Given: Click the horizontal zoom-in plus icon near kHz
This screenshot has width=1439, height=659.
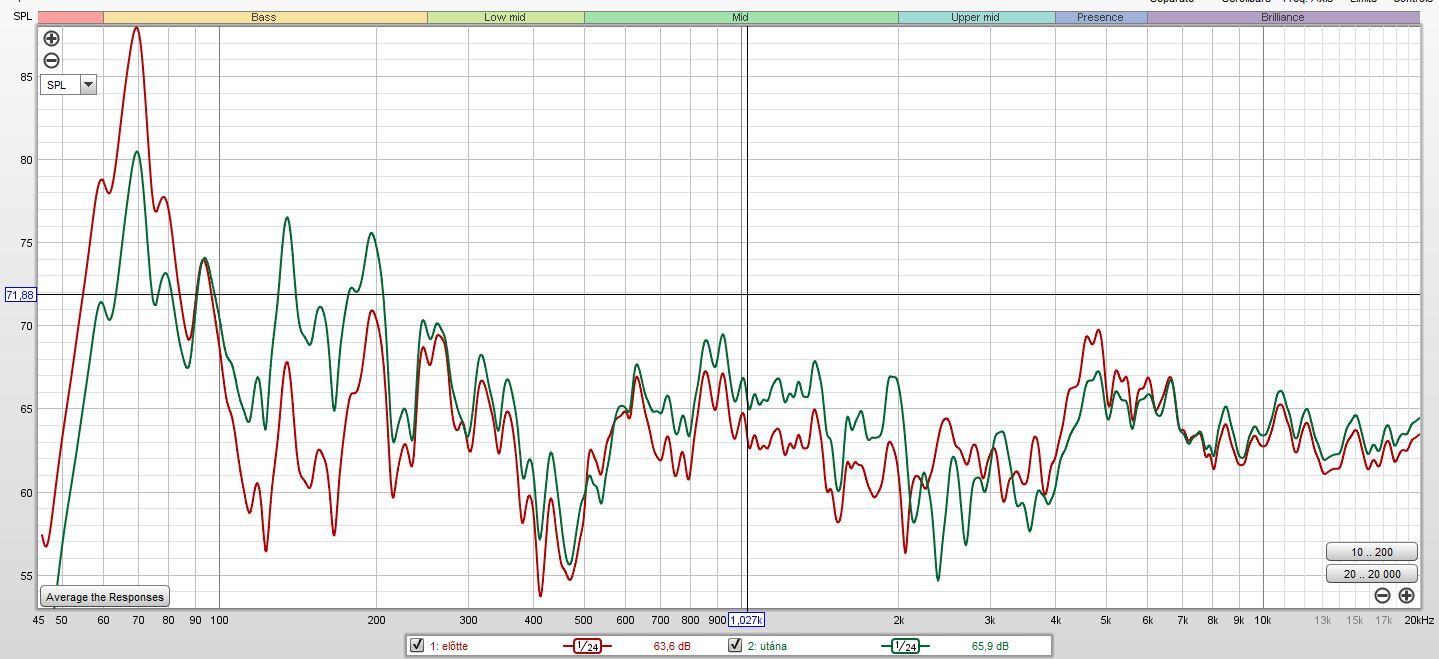Looking at the screenshot, I should coord(1406,595).
